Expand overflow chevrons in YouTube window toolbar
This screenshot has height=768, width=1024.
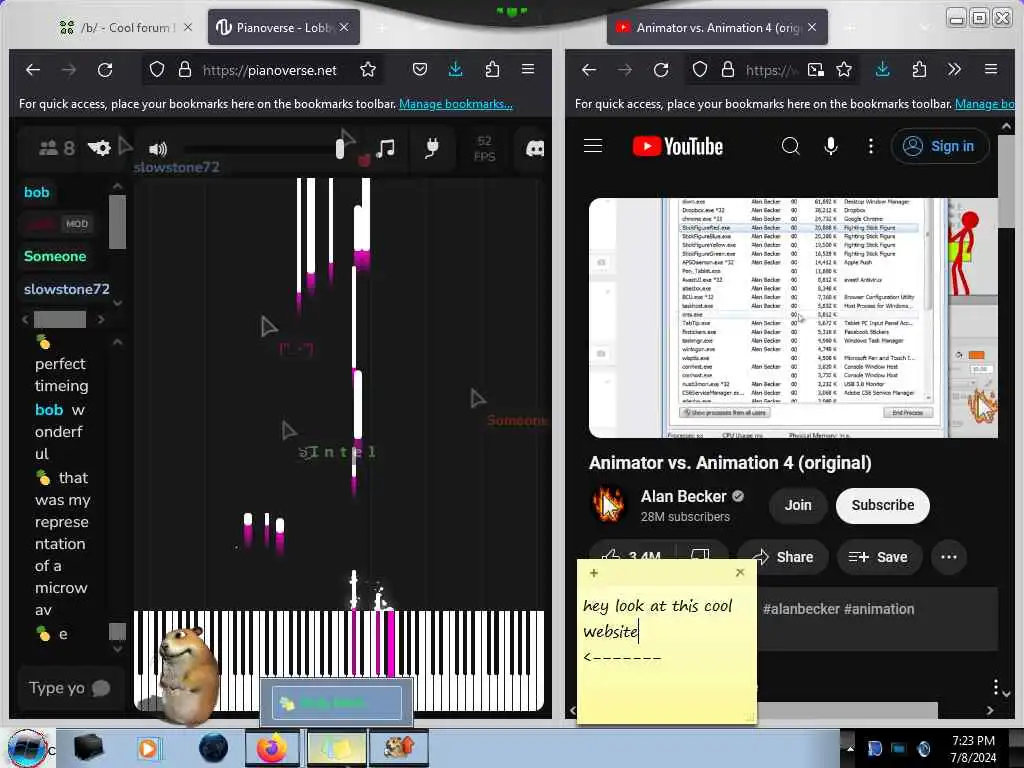pos(954,69)
